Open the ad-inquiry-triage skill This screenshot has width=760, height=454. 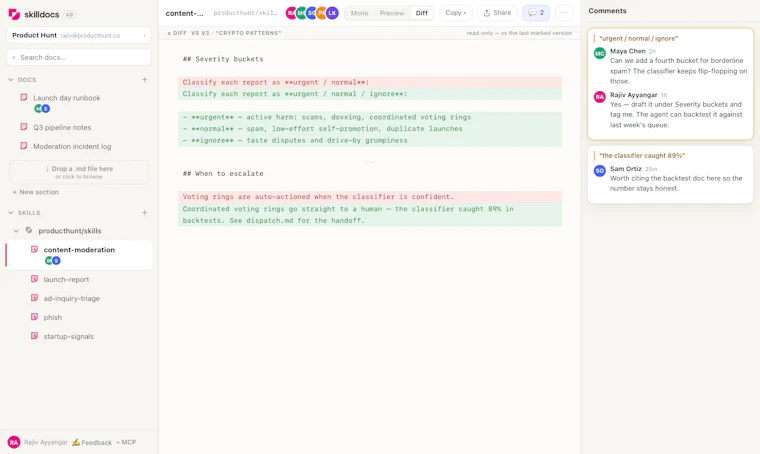[72, 298]
